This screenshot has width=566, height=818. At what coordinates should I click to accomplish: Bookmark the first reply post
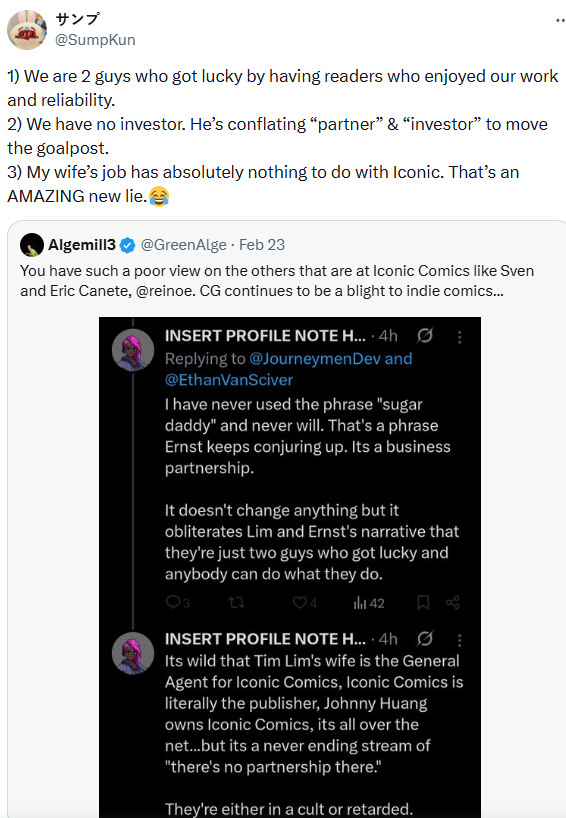pos(423,603)
